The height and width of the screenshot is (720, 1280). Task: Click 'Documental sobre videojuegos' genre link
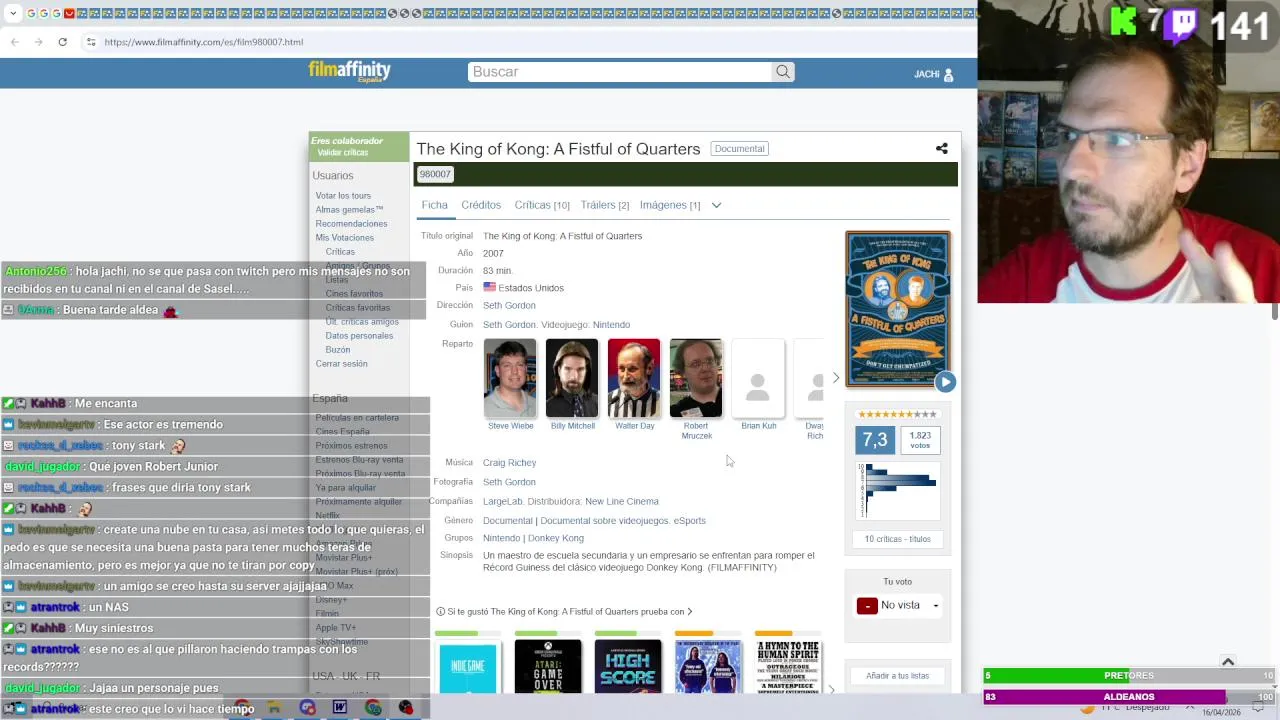click(x=604, y=521)
